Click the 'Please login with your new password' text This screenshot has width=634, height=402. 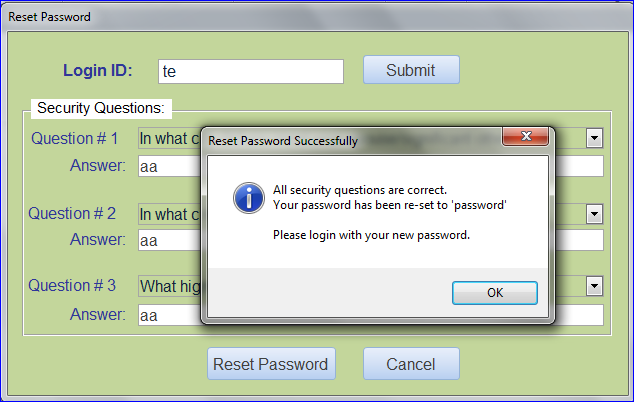(371, 235)
